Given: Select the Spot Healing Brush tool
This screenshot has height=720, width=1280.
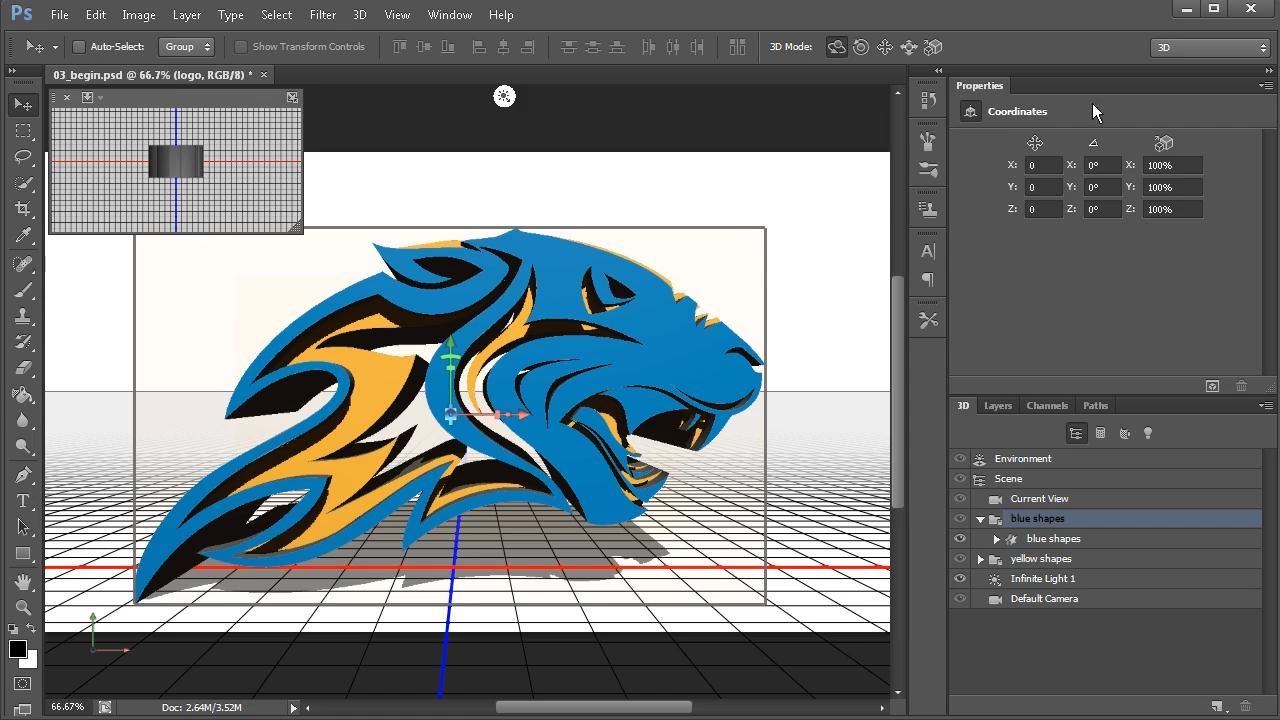Looking at the screenshot, I should 23,264.
